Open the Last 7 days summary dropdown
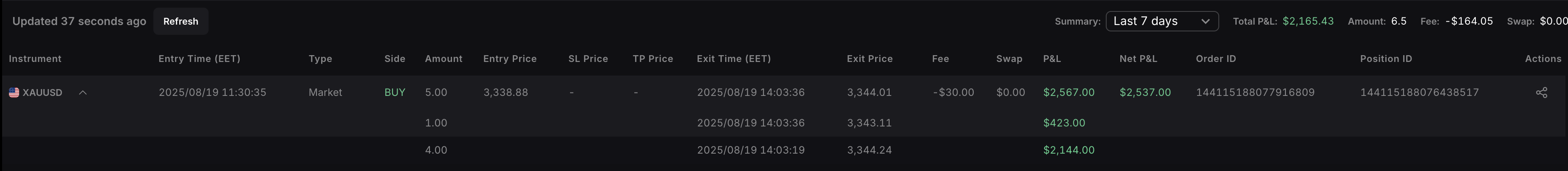The width and height of the screenshot is (1568, 171). pyautogui.click(x=1162, y=21)
